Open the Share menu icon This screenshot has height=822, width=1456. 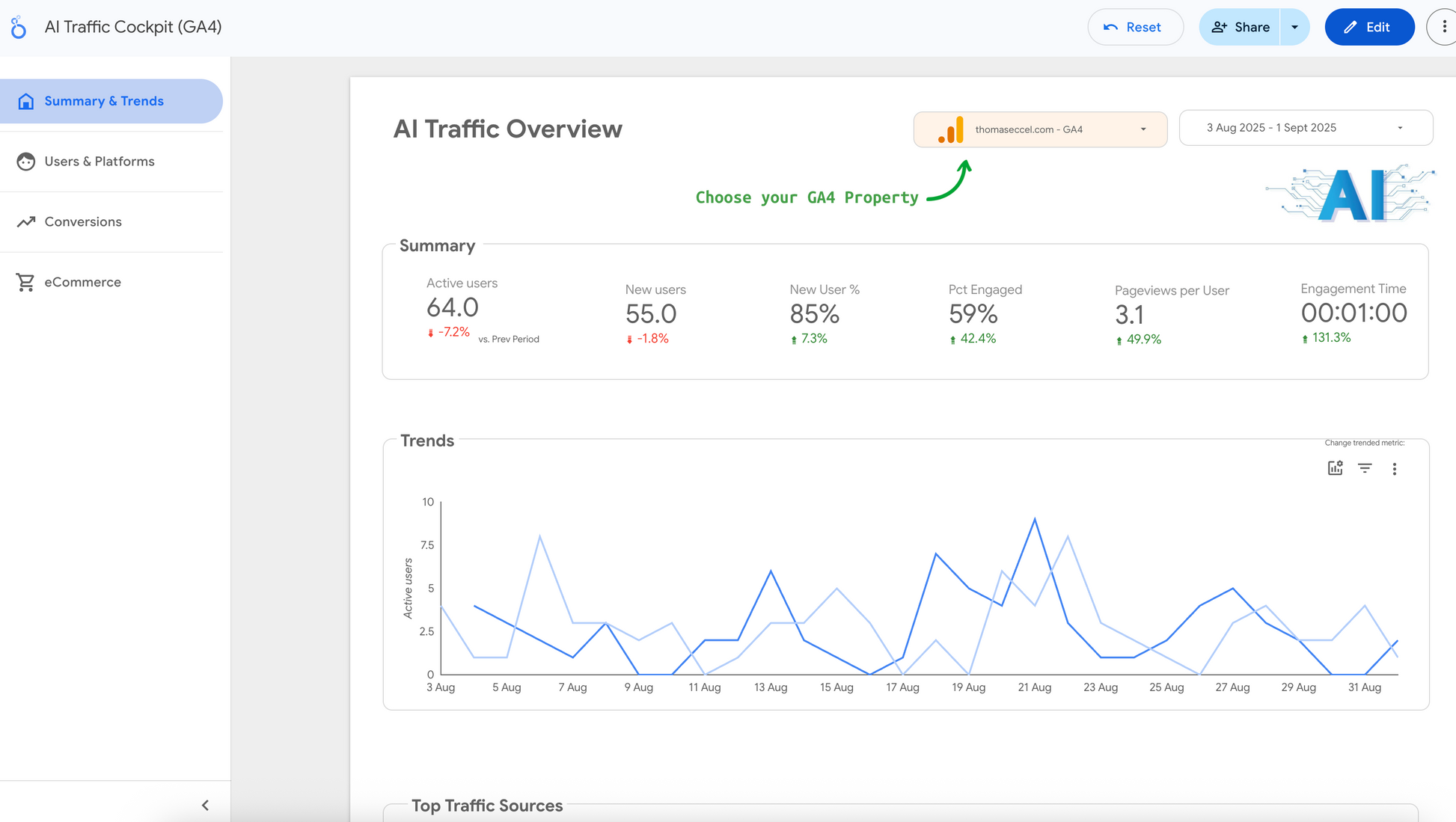point(1220,27)
